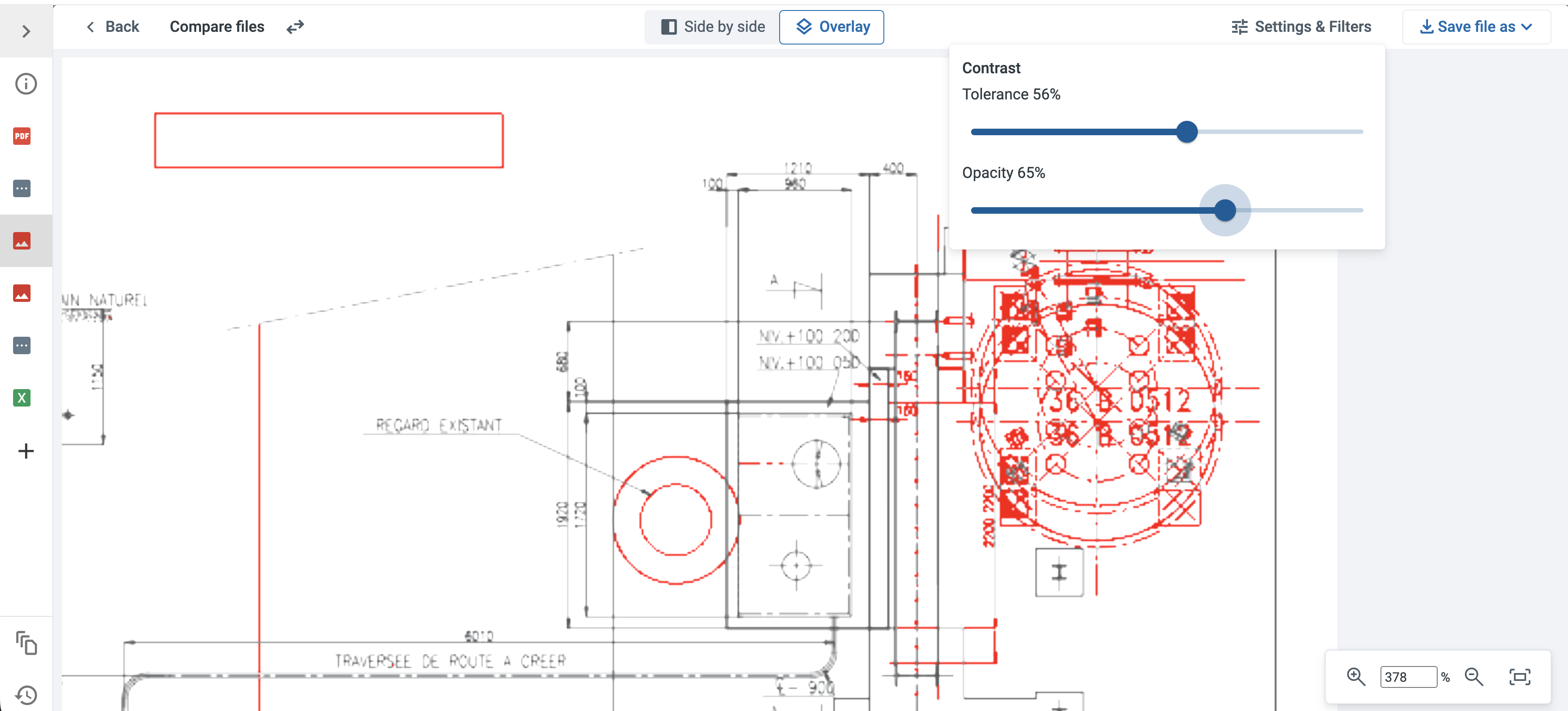Adjust the Tolerance slider handle

coord(1186,131)
